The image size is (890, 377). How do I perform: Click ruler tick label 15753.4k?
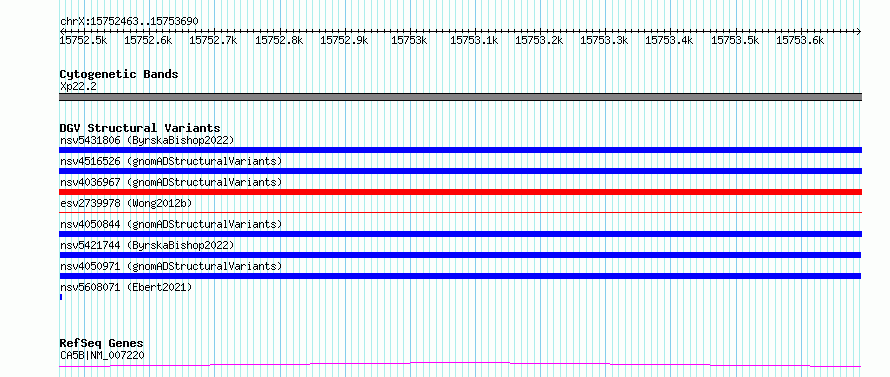coord(670,40)
